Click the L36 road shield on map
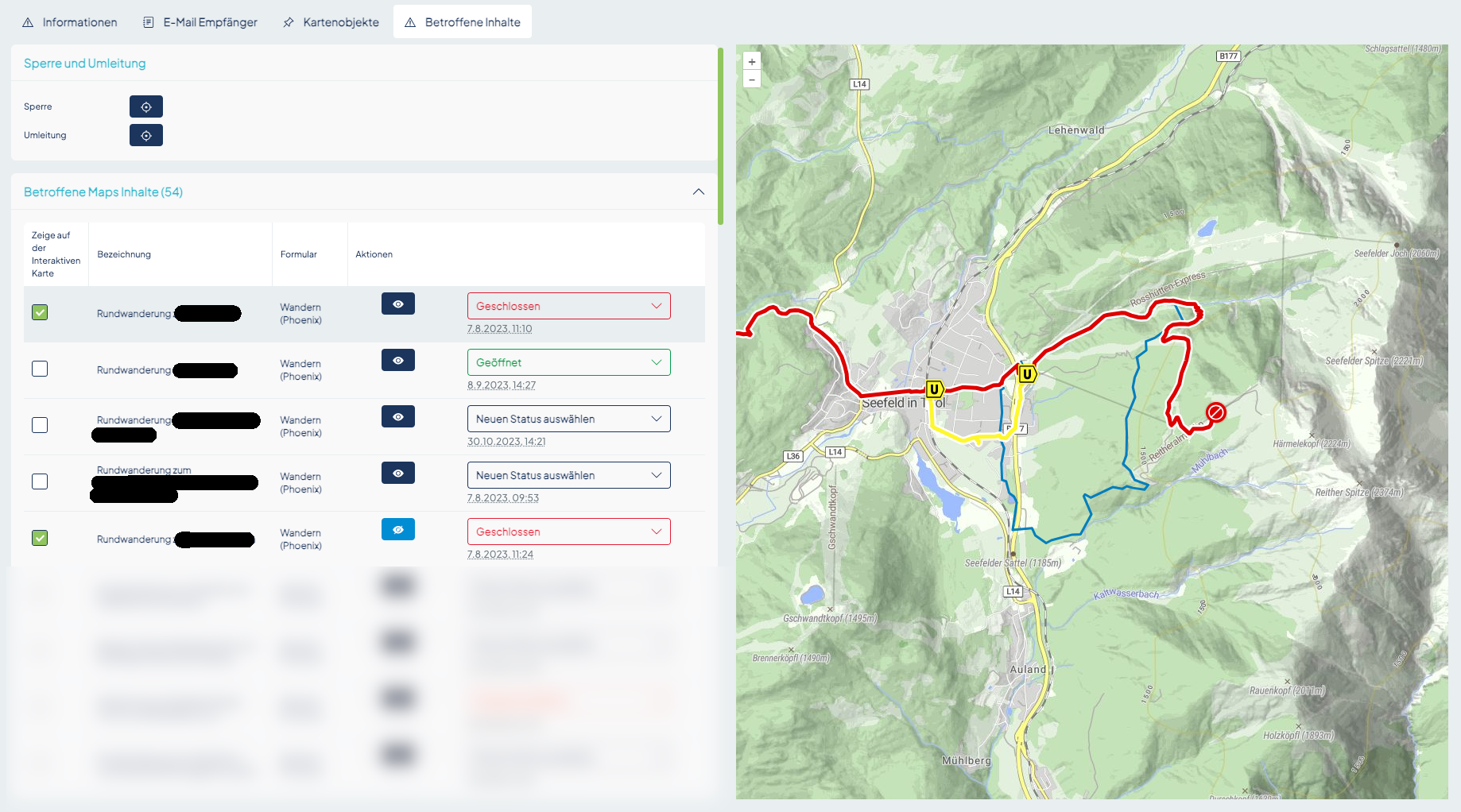Viewport: 1461px width, 812px height. click(x=793, y=456)
